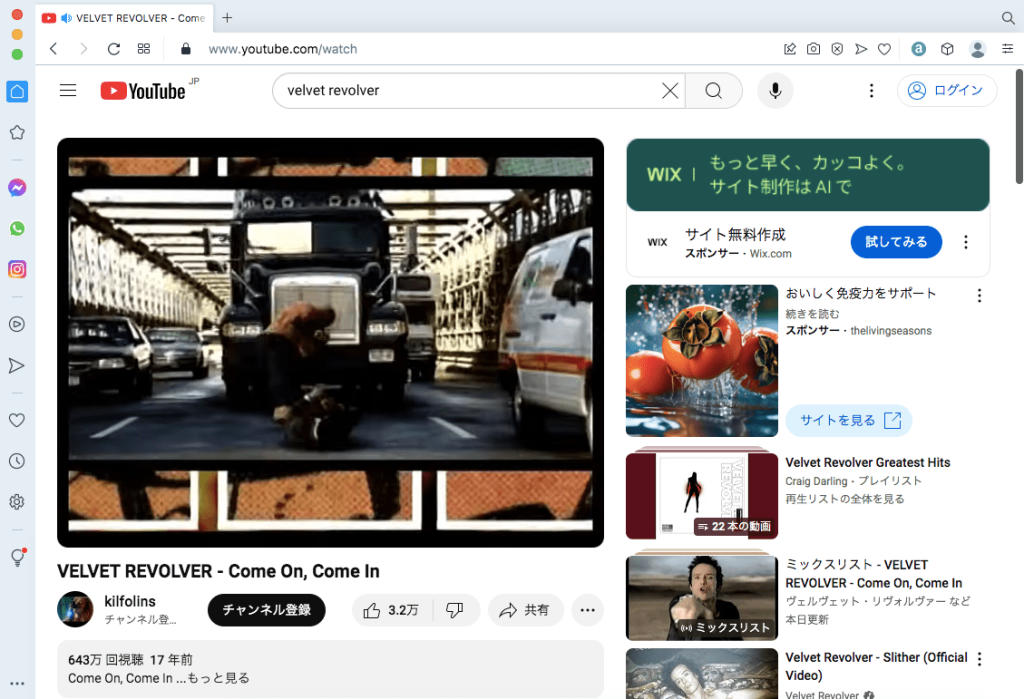The height and width of the screenshot is (699, 1024).
Task: Open the easy setup sliders icon
Action: point(1008,49)
